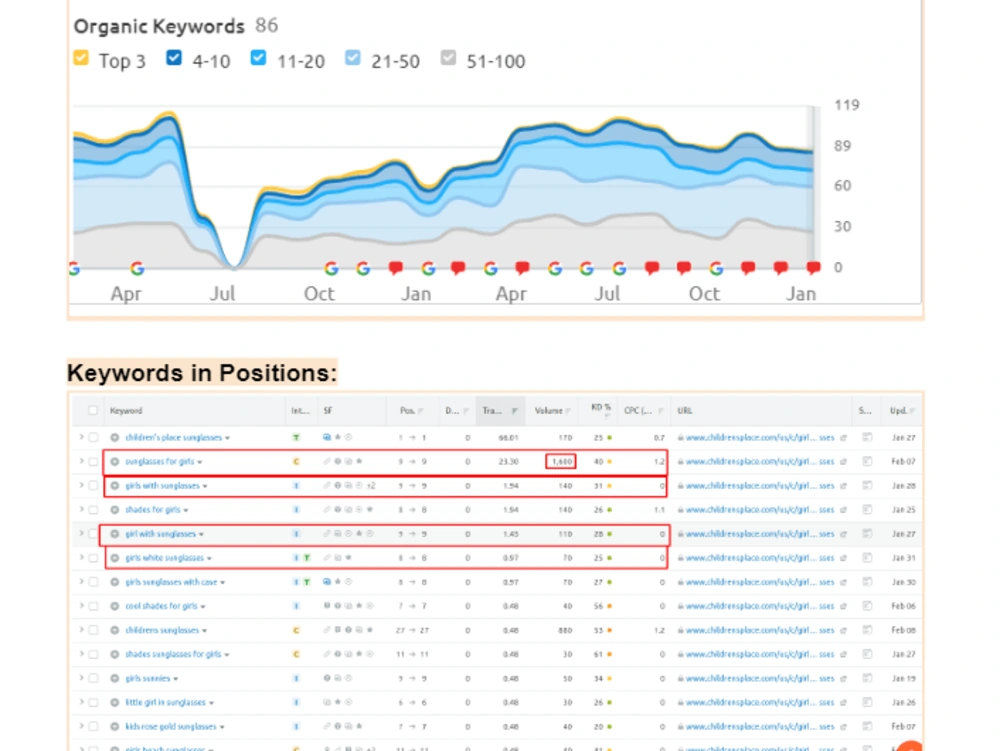Tick the select-all checkbox in table header

(93, 411)
